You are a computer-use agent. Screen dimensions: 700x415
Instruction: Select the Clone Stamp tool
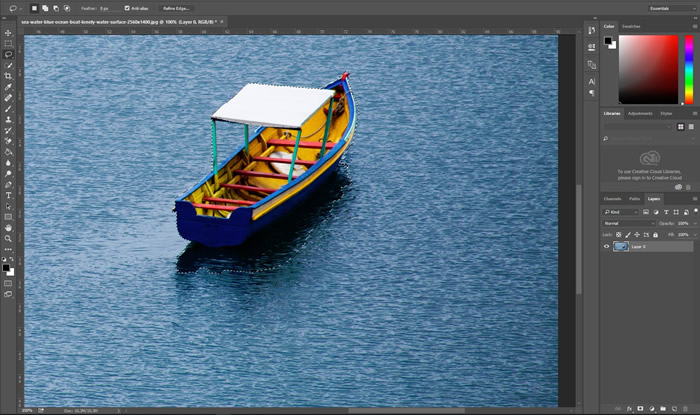(8, 120)
